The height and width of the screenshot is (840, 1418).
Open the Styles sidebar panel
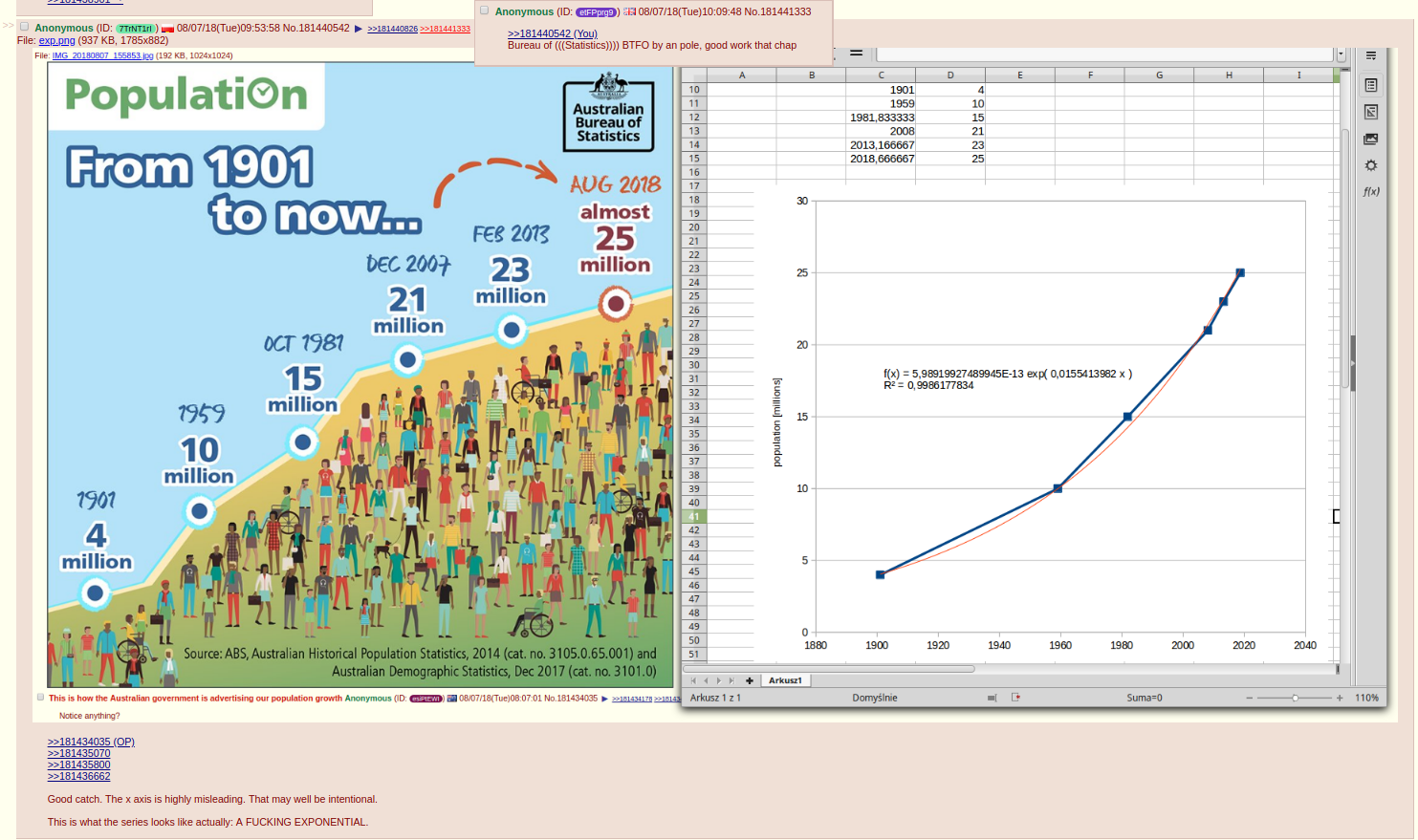pyautogui.click(x=1371, y=112)
